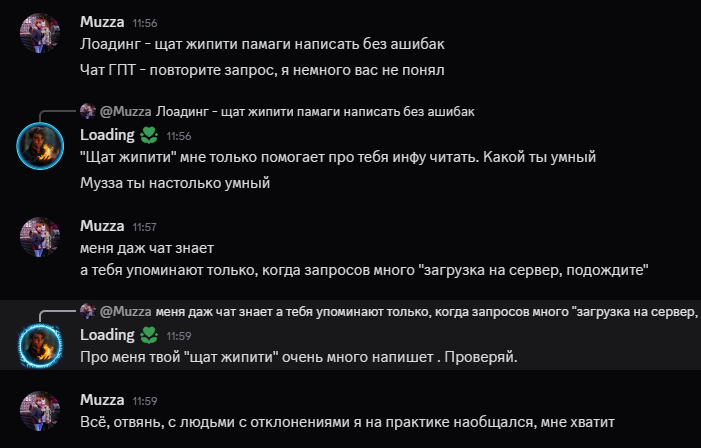Click @Muzza mention in the second reply preview
Image resolution: width=701 pixels, height=448 pixels.
point(125,311)
